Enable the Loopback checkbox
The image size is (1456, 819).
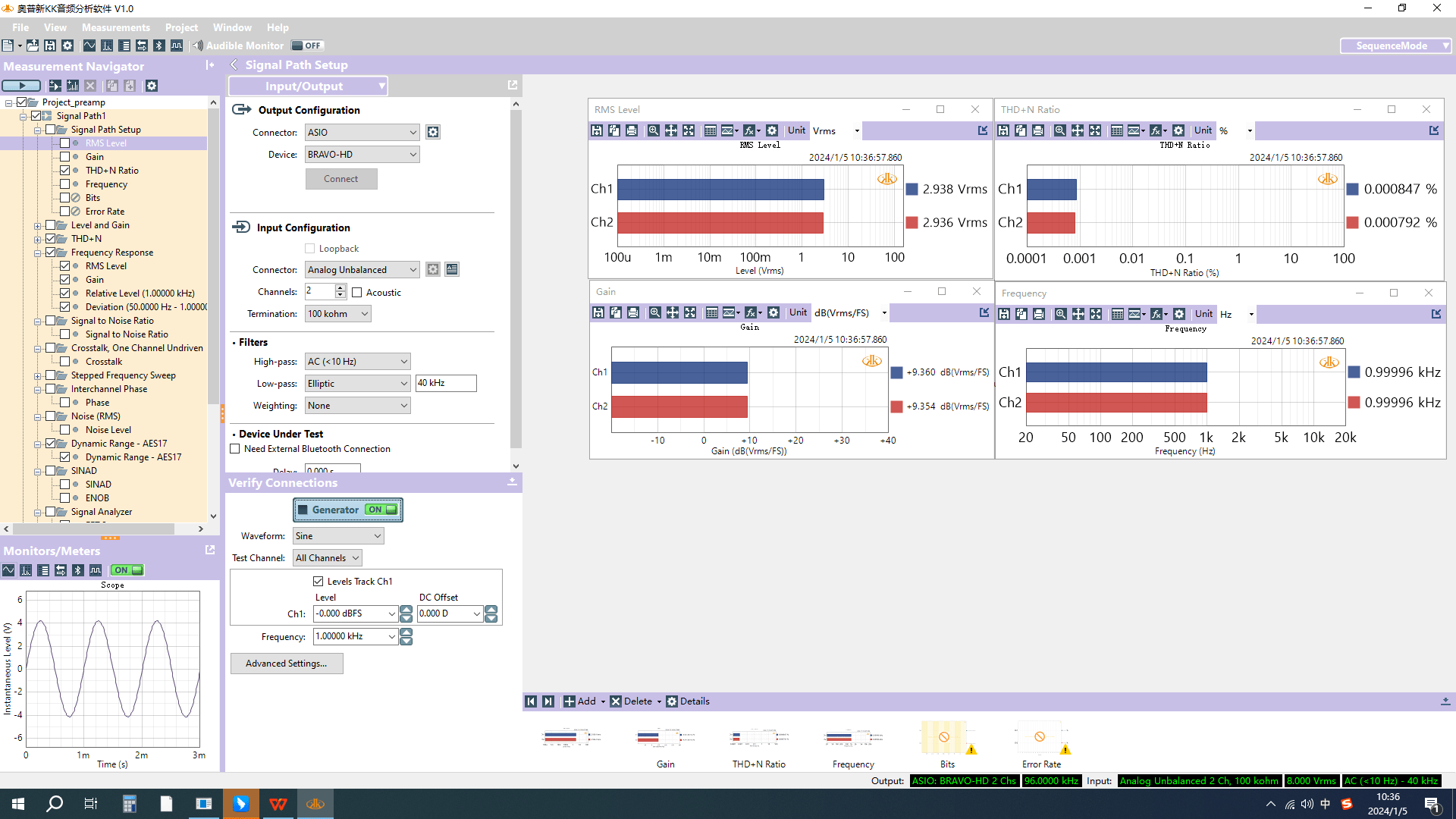[x=309, y=249]
